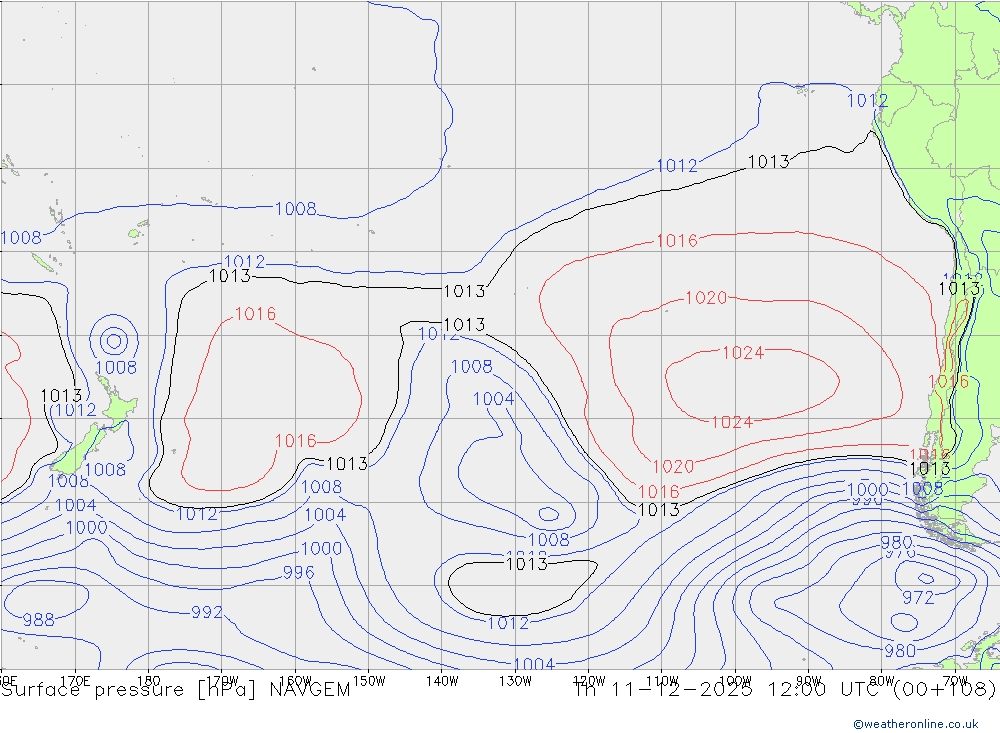The image size is (1000, 733).
Task: Select the 996 isobar label
Action: [x=298, y=572]
